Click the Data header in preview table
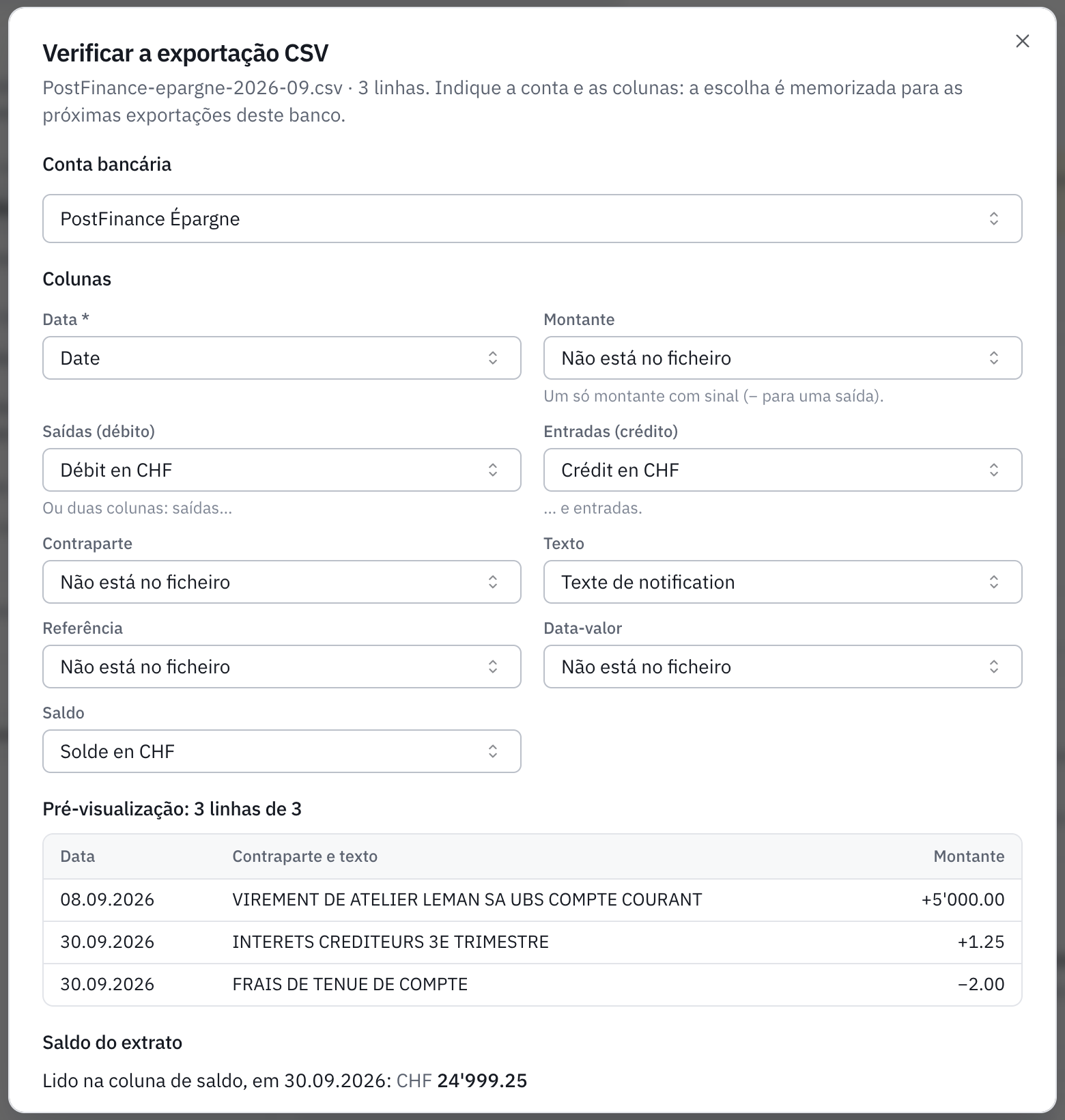Viewport: 1065px width, 1120px height. 77,856
